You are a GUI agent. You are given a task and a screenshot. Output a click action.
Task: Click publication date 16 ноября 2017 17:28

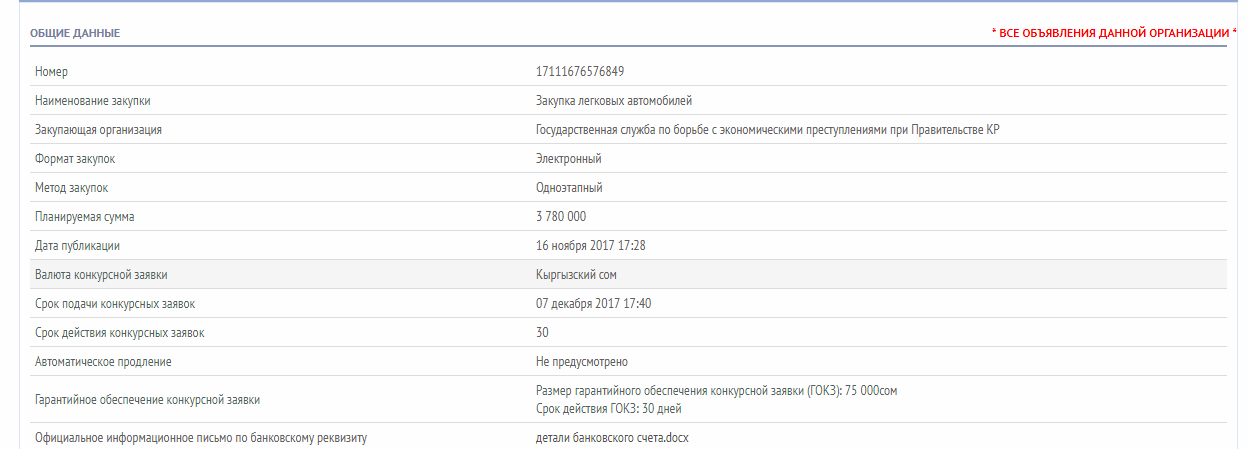pyautogui.click(x=590, y=246)
